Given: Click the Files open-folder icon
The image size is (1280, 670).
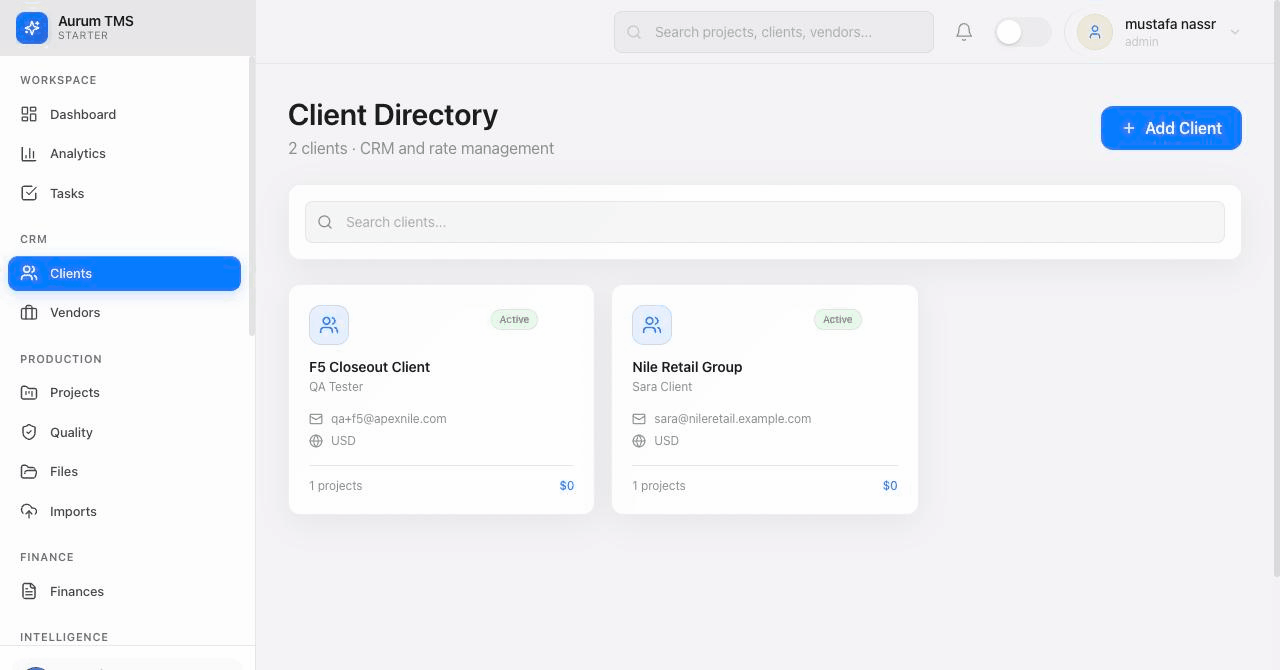Looking at the screenshot, I should [x=29, y=471].
